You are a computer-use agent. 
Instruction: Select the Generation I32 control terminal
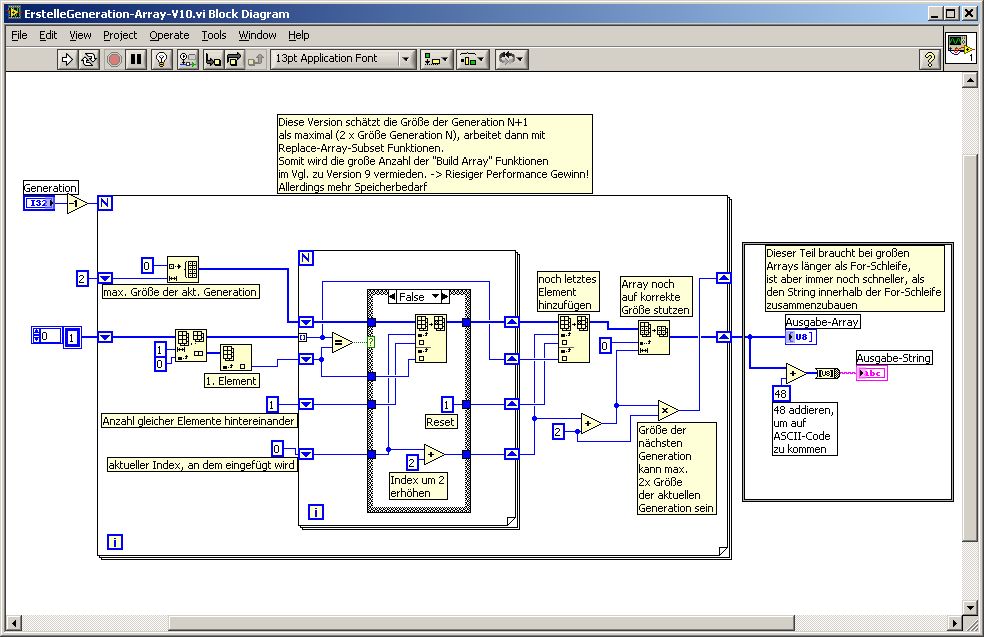coord(39,203)
